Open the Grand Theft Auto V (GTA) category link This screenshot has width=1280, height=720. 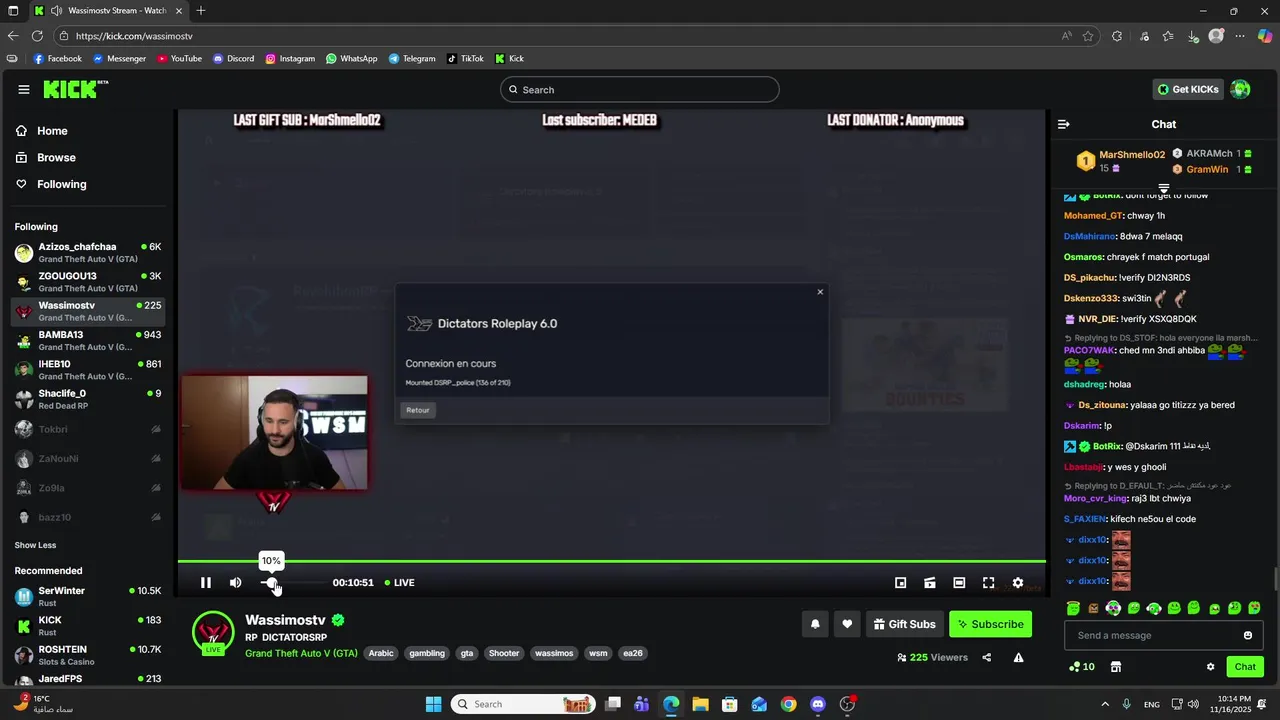(301, 653)
